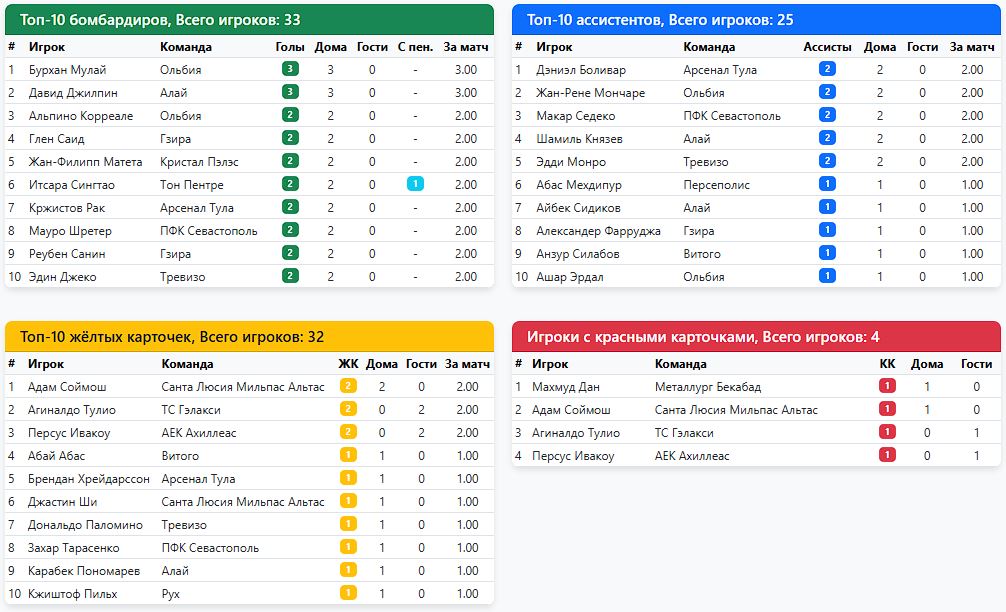
Task: Select player name Александер Фарруджа
Action: pyautogui.click(x=598, y=231)
